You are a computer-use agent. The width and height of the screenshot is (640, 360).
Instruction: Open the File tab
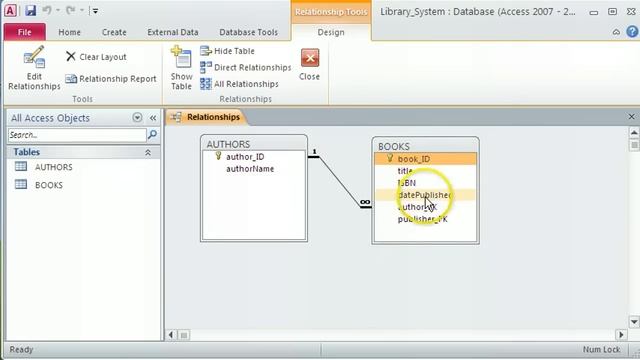[x=24, y=32]
